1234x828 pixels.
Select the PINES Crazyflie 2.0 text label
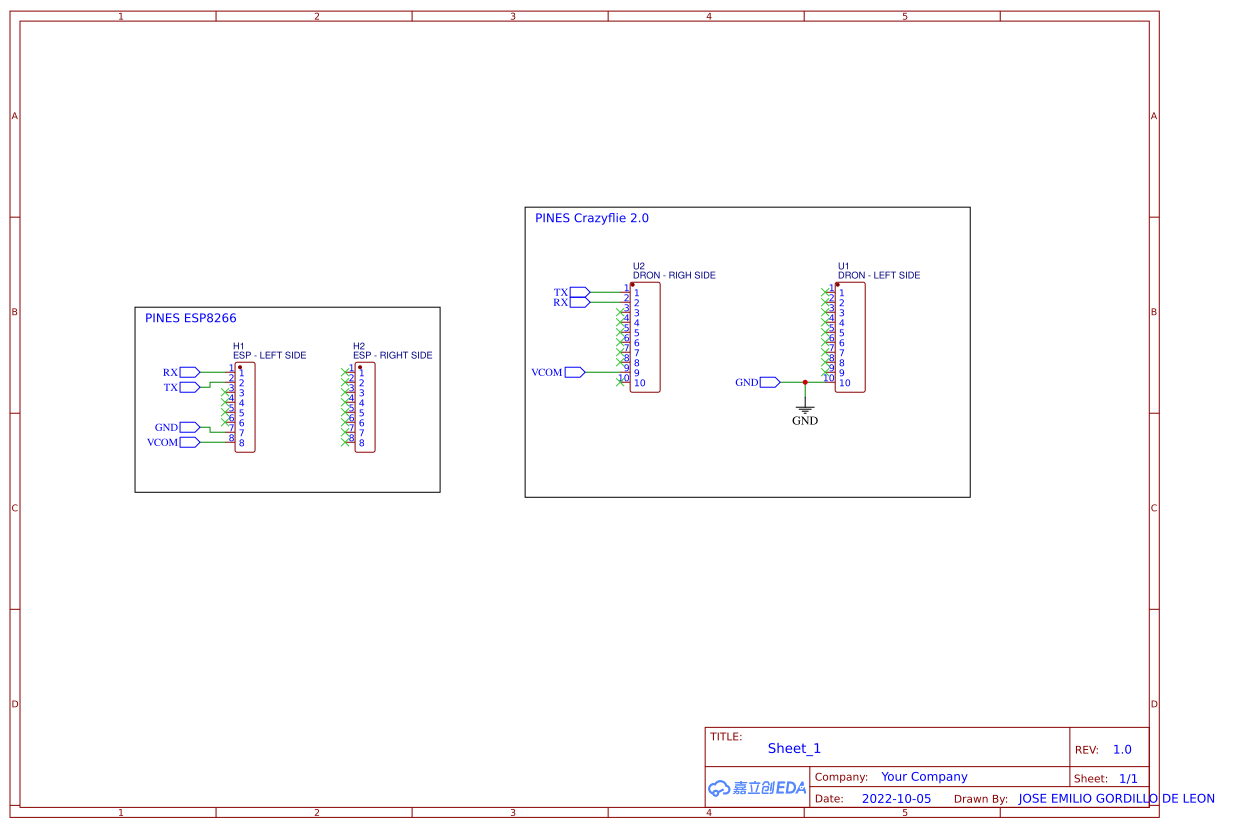(x=592, y=218)
